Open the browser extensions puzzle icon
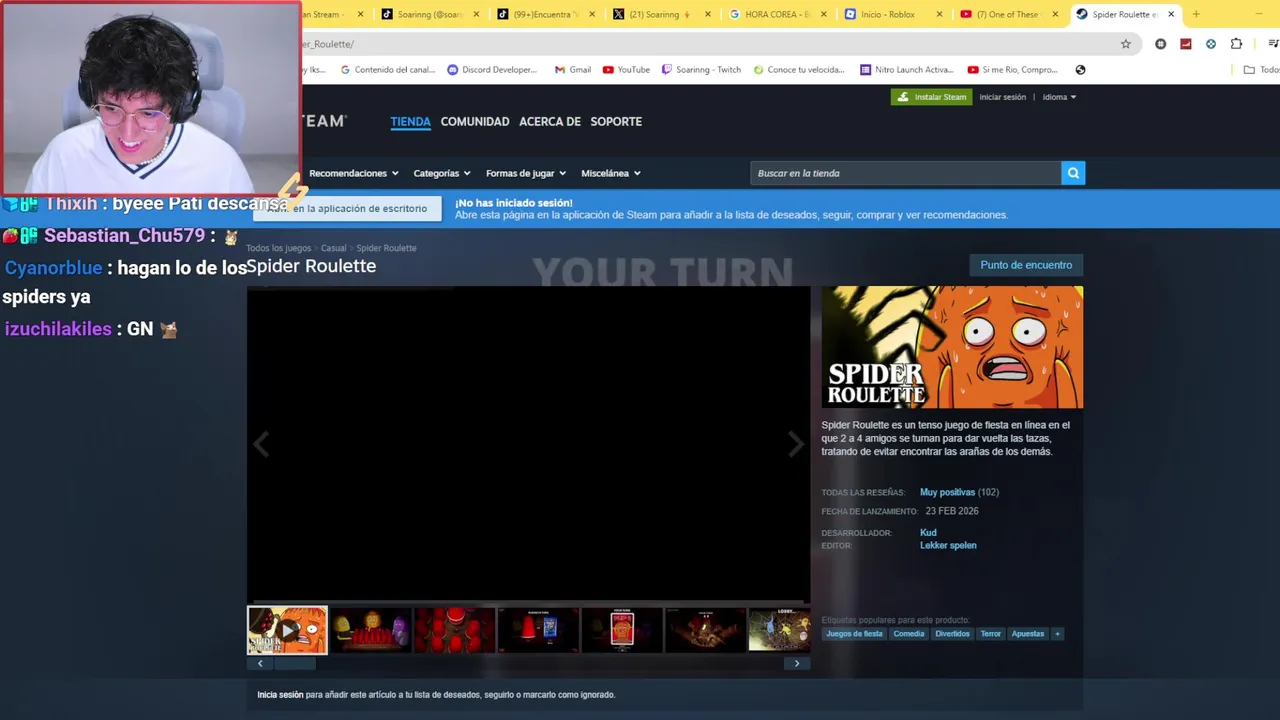 [x=1236, y=44]
